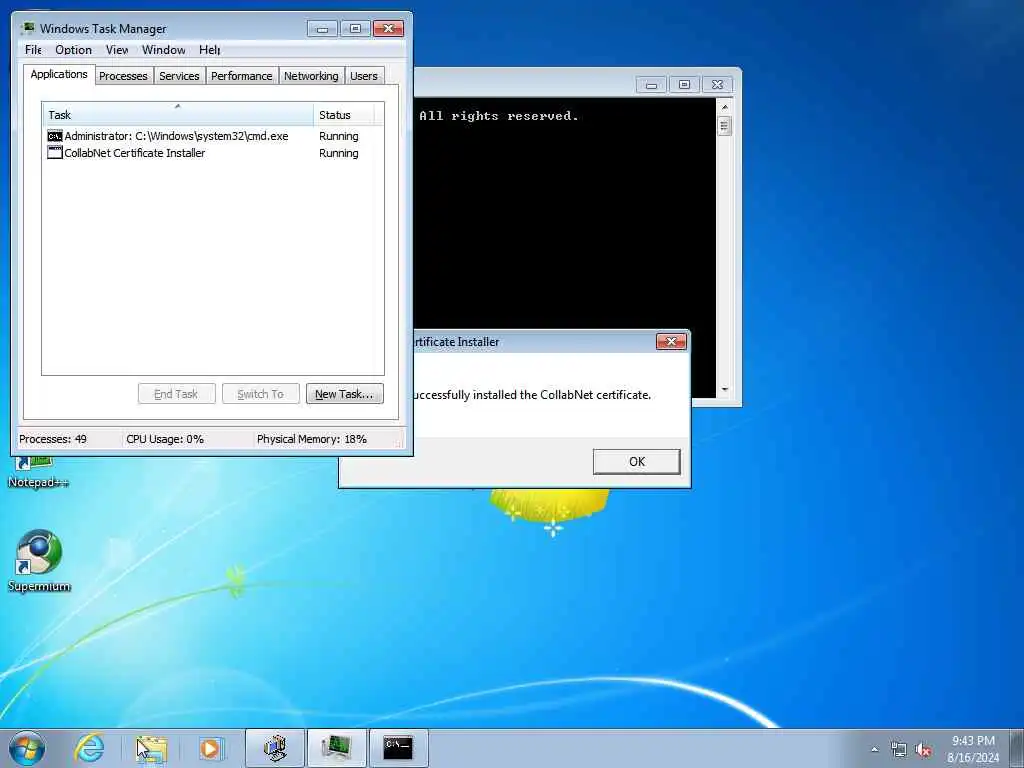Screen dimensions: 1024x768
Task: Select Administrator cmd.exe task row text
Action: pos(176,136)
